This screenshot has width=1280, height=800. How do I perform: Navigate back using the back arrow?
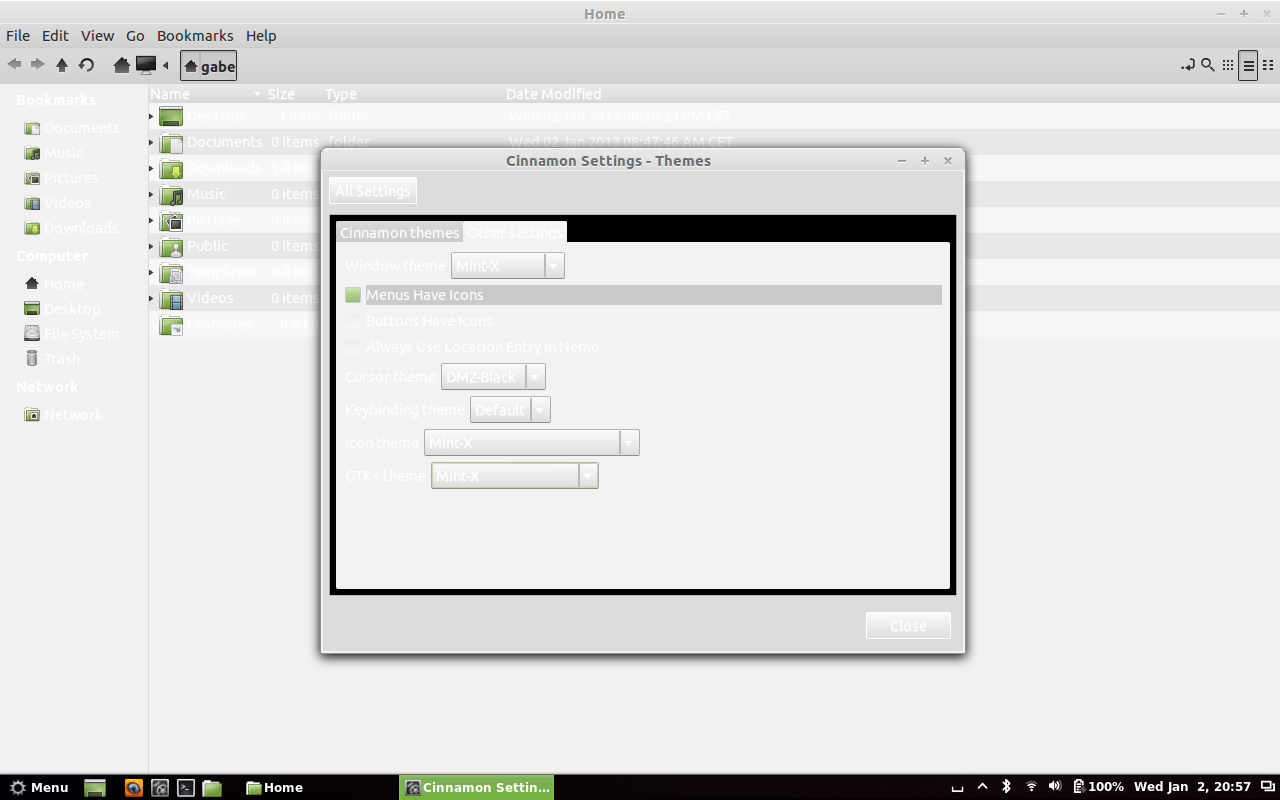(x=14, y=64)
